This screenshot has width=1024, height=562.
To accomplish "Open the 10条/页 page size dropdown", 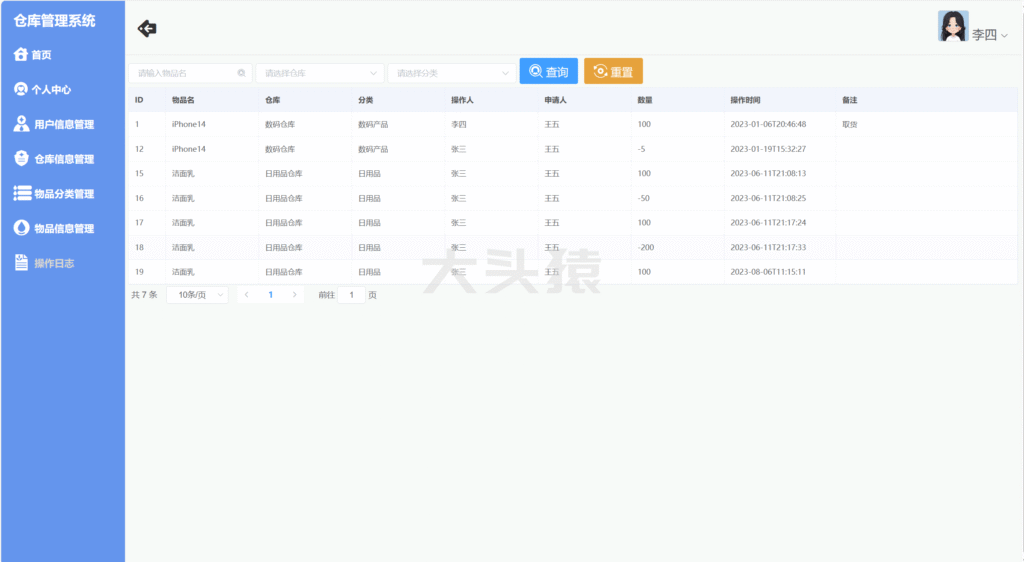I will point(197,295).
